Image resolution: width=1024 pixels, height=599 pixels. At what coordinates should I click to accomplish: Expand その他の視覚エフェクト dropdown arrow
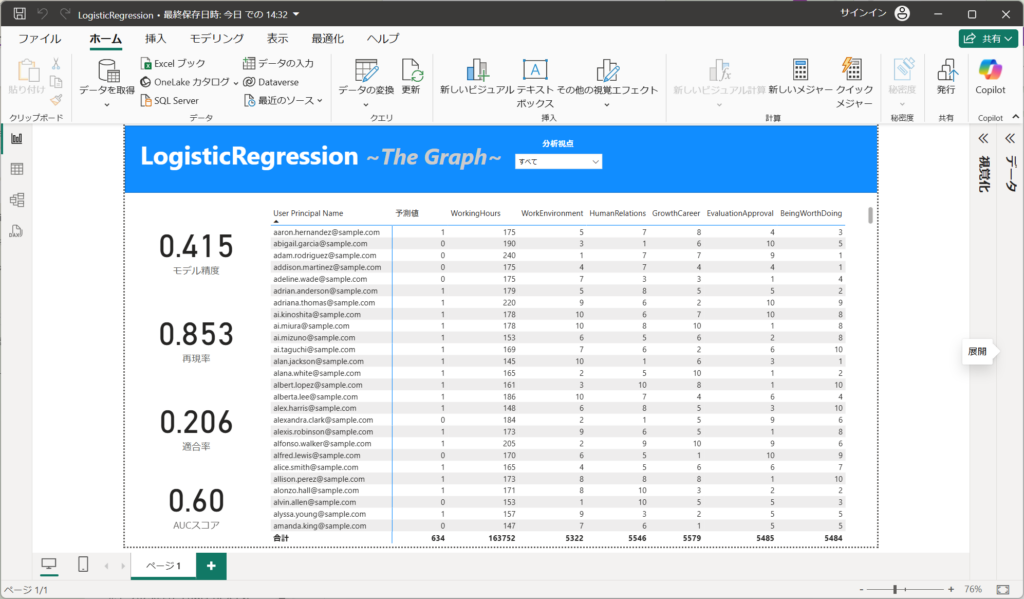pyautogui.click(x=607, y=105)
